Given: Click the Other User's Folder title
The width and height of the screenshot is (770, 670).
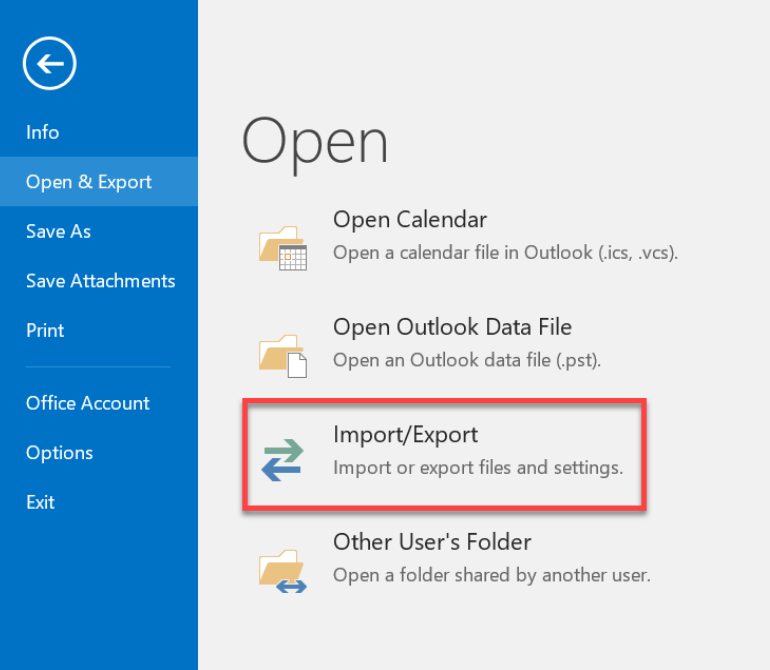Looking at the screenshot, I should click(432, 542).
